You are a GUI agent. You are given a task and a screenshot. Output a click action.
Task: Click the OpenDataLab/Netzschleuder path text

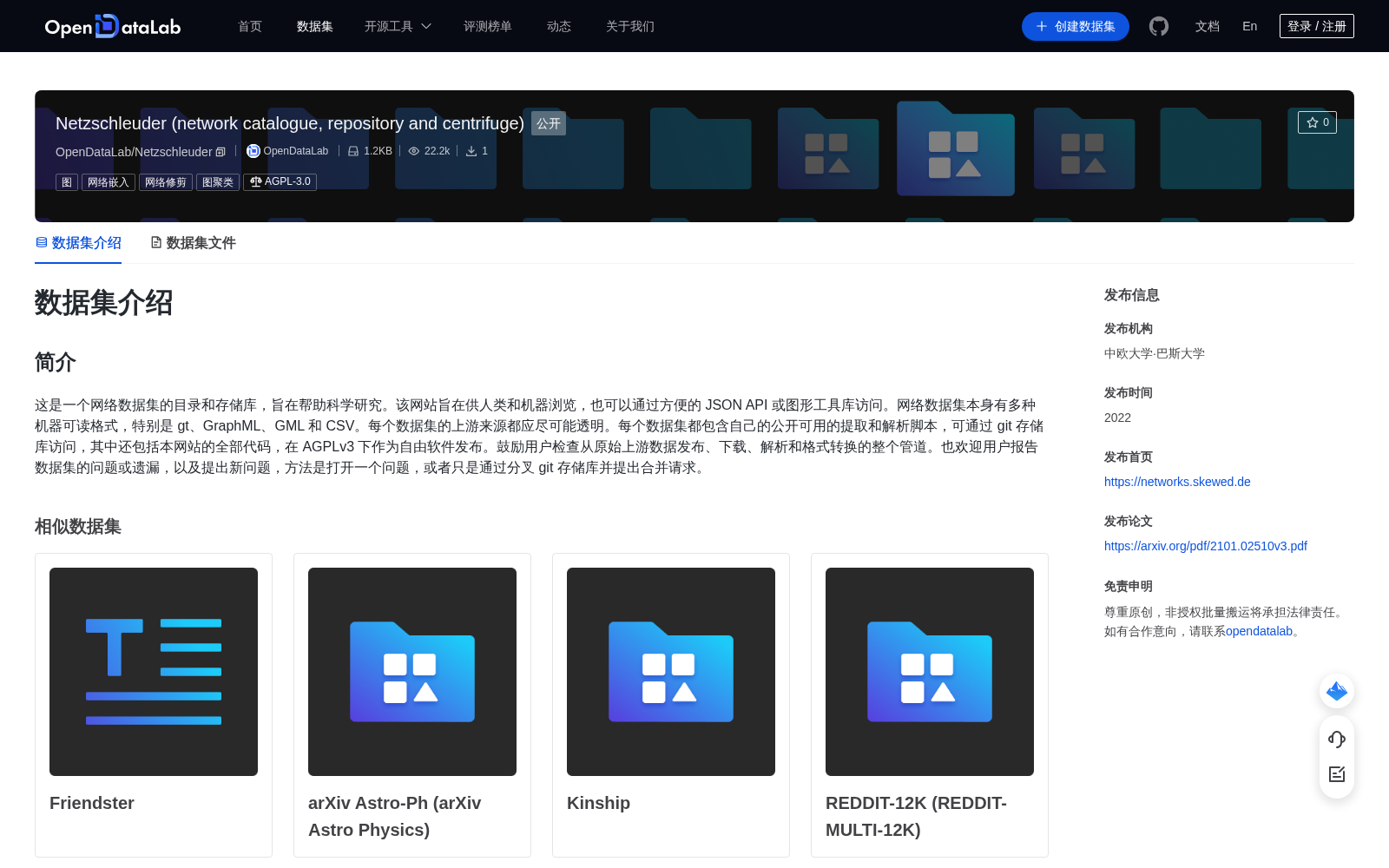[x=134, y=152]
